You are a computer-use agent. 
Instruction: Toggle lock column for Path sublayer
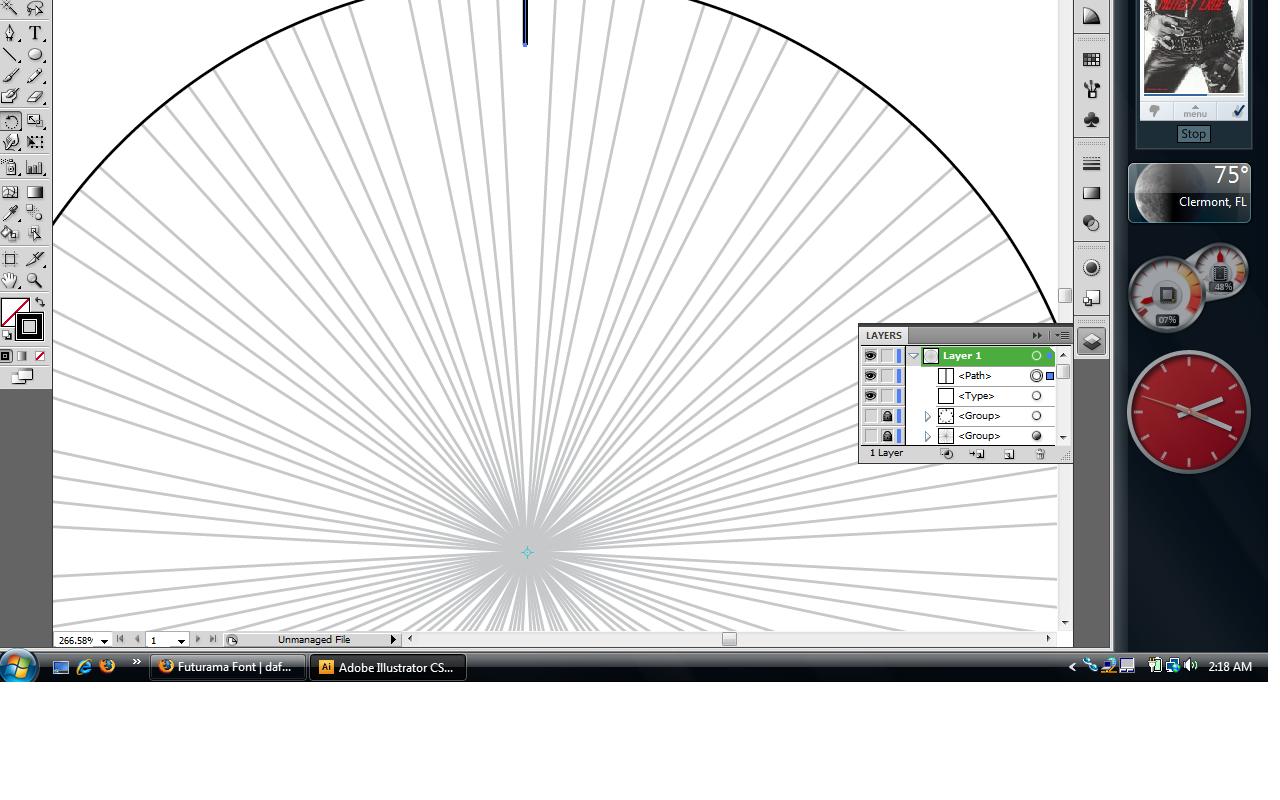tap(887, 376)
